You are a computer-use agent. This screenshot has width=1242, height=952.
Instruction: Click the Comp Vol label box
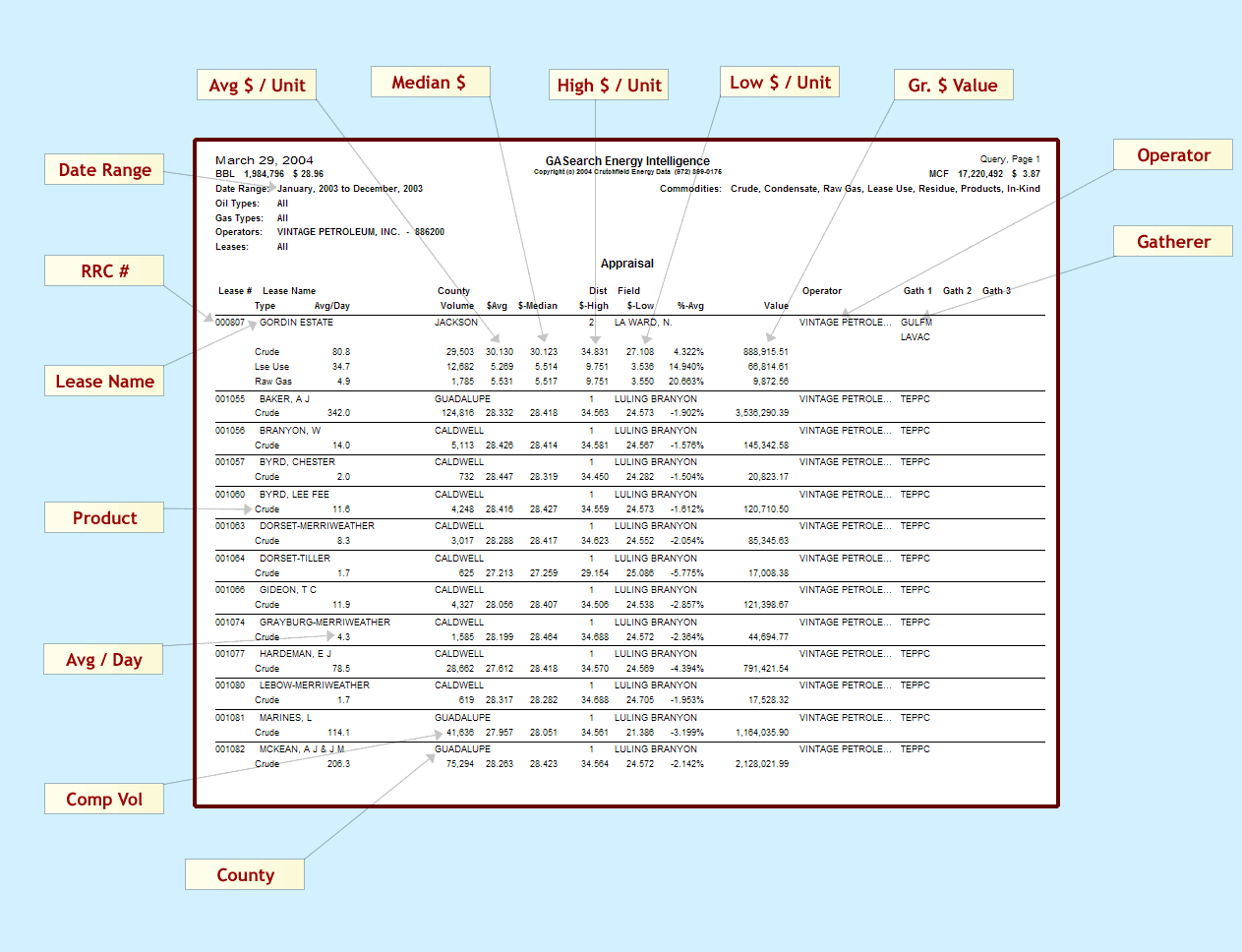click(x=104, y=800)
